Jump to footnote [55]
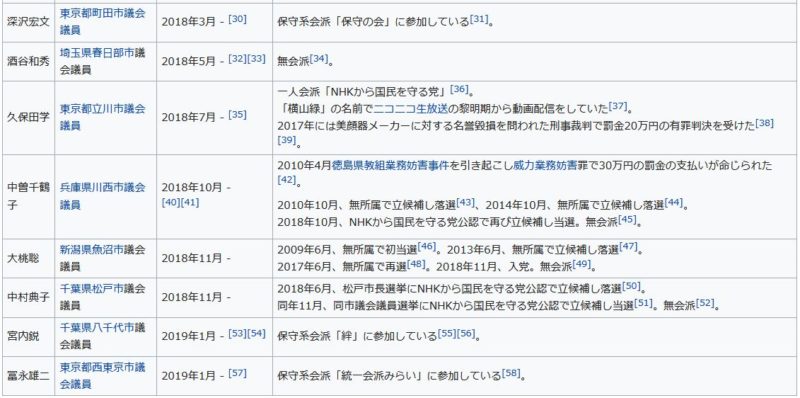 coord(447,333)
